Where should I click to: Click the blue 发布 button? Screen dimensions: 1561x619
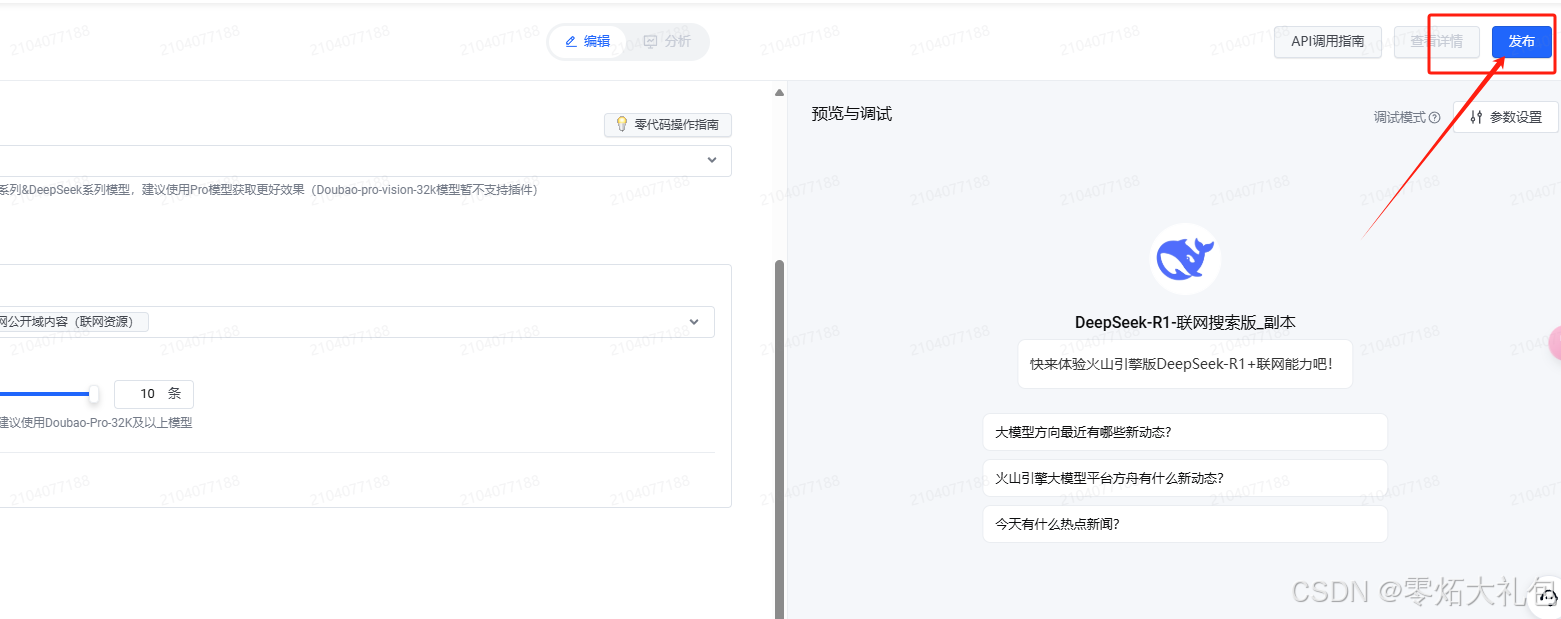pos(1522,42)
